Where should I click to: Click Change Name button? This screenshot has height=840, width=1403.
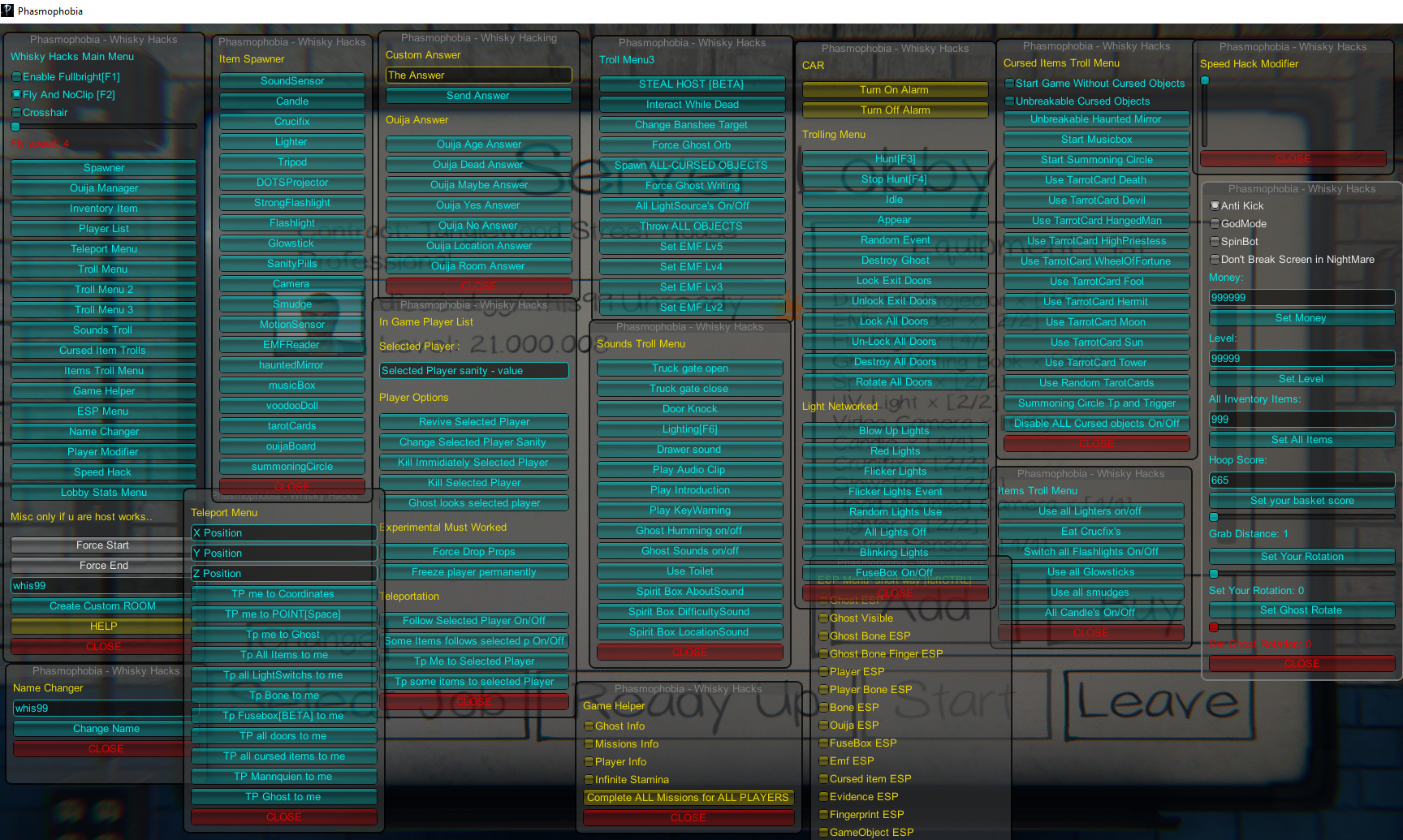coord(106,729)
